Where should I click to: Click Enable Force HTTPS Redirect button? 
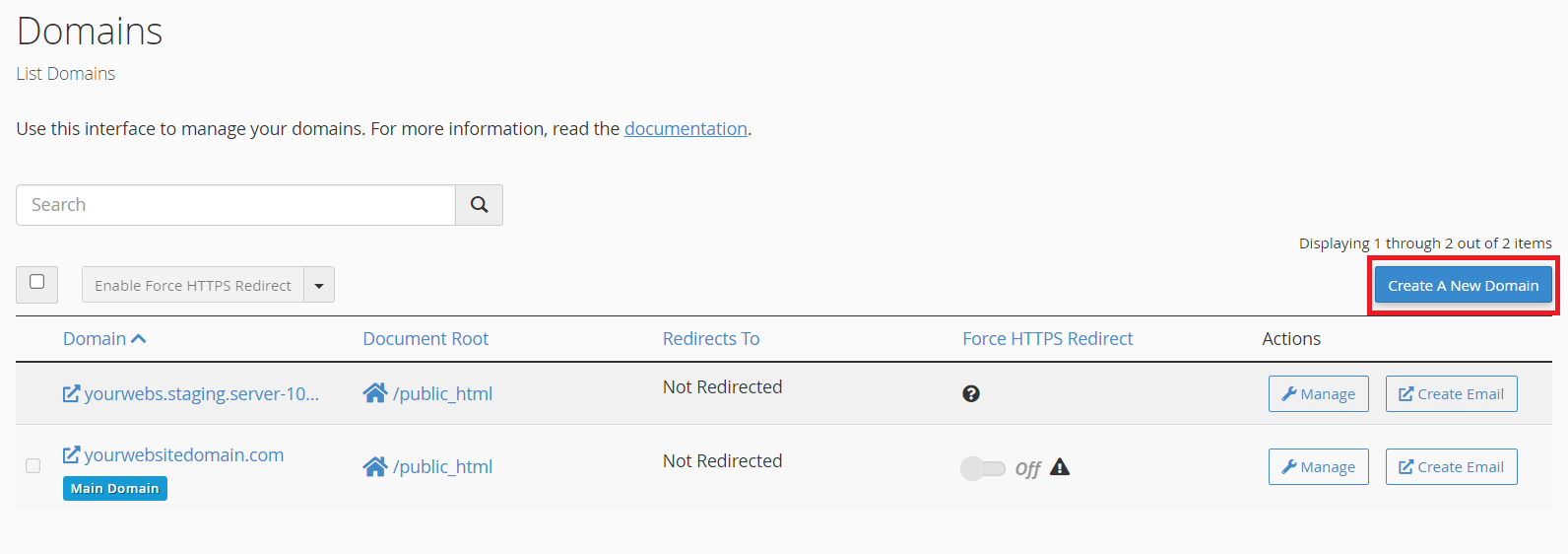point(193,285)
